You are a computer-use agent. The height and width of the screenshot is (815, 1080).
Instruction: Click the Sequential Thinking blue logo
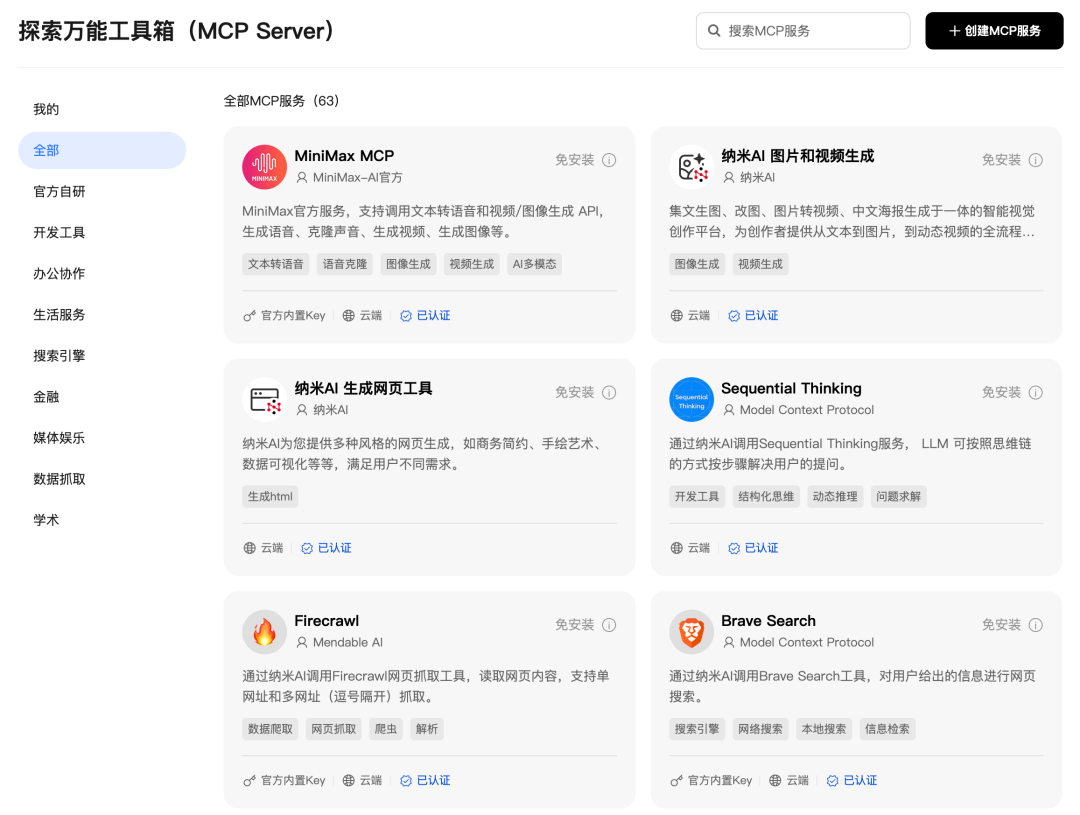click(x=692, y=399)
